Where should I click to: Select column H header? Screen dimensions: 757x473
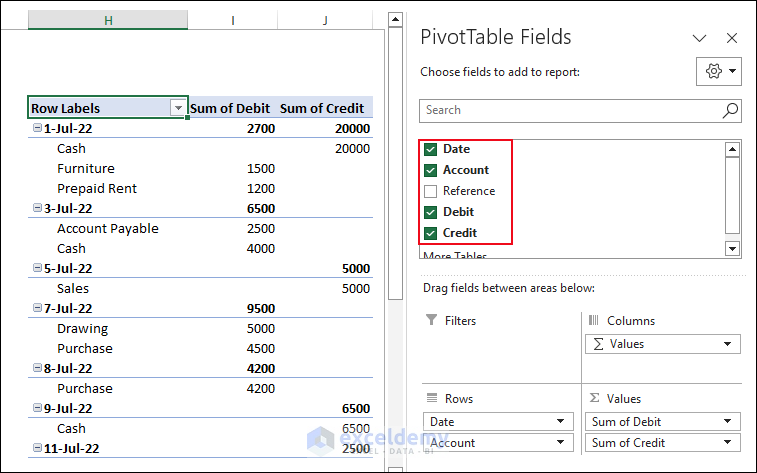click(x=108, y=20)
